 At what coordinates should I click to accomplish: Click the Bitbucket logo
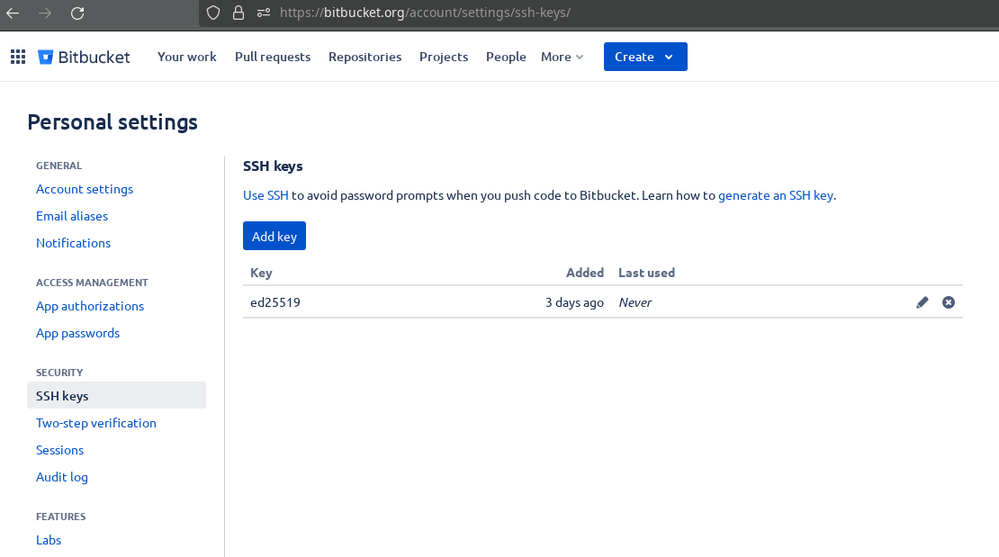pyautogui.click(x=83, y=57)
